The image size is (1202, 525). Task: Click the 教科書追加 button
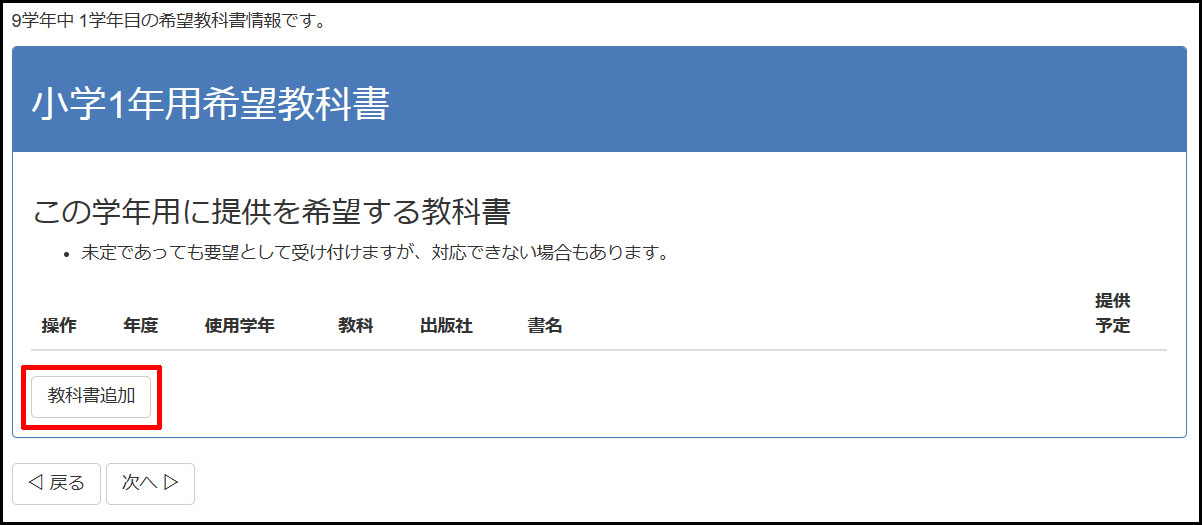click(91, 396)
